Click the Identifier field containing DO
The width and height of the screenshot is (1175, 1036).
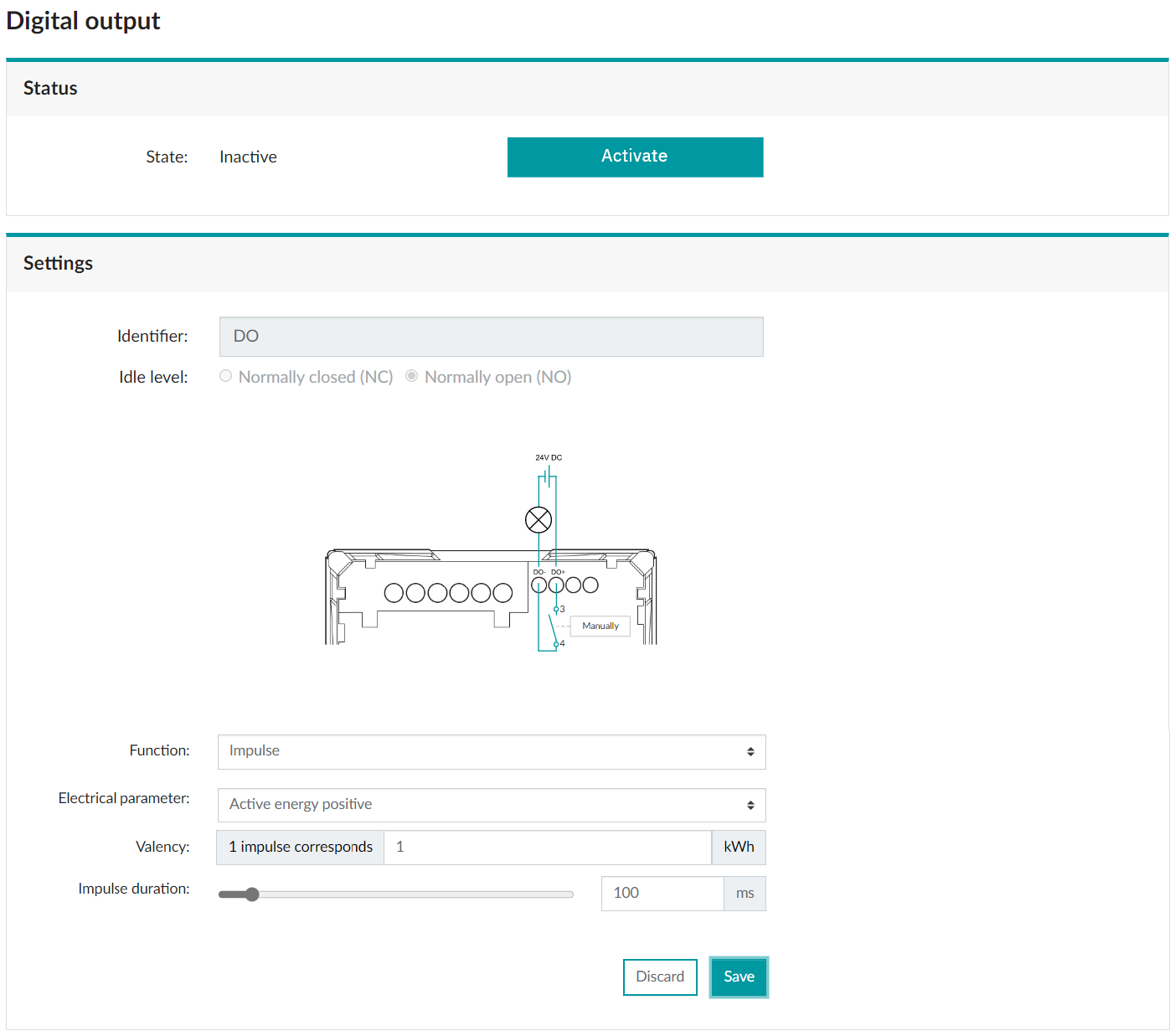pyautogui.click(x=492, y=337)
